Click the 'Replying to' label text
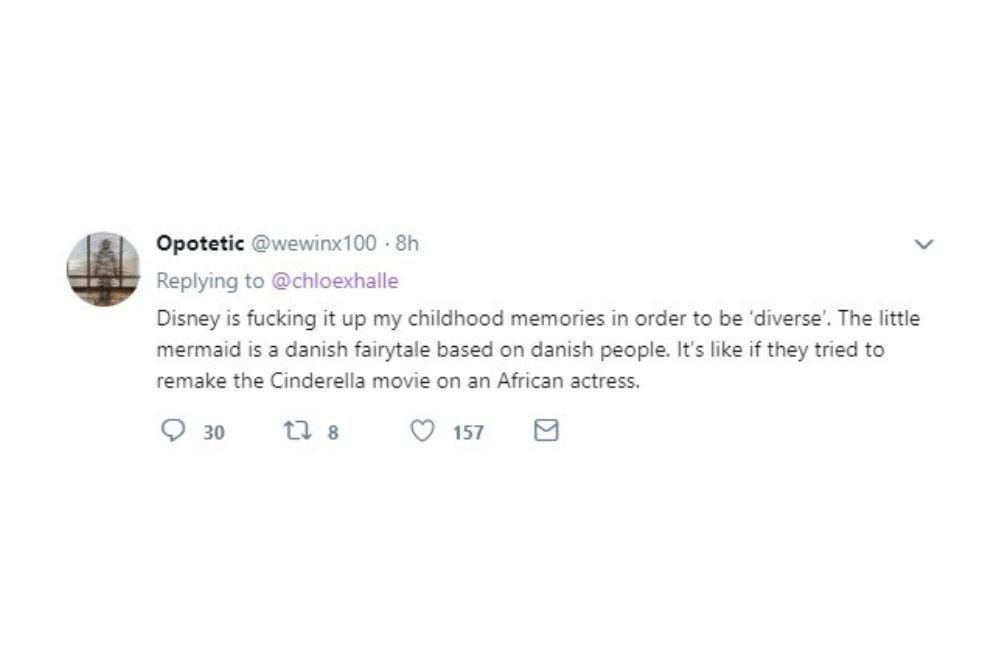The image size is (1000, 667). click(210, 281)
